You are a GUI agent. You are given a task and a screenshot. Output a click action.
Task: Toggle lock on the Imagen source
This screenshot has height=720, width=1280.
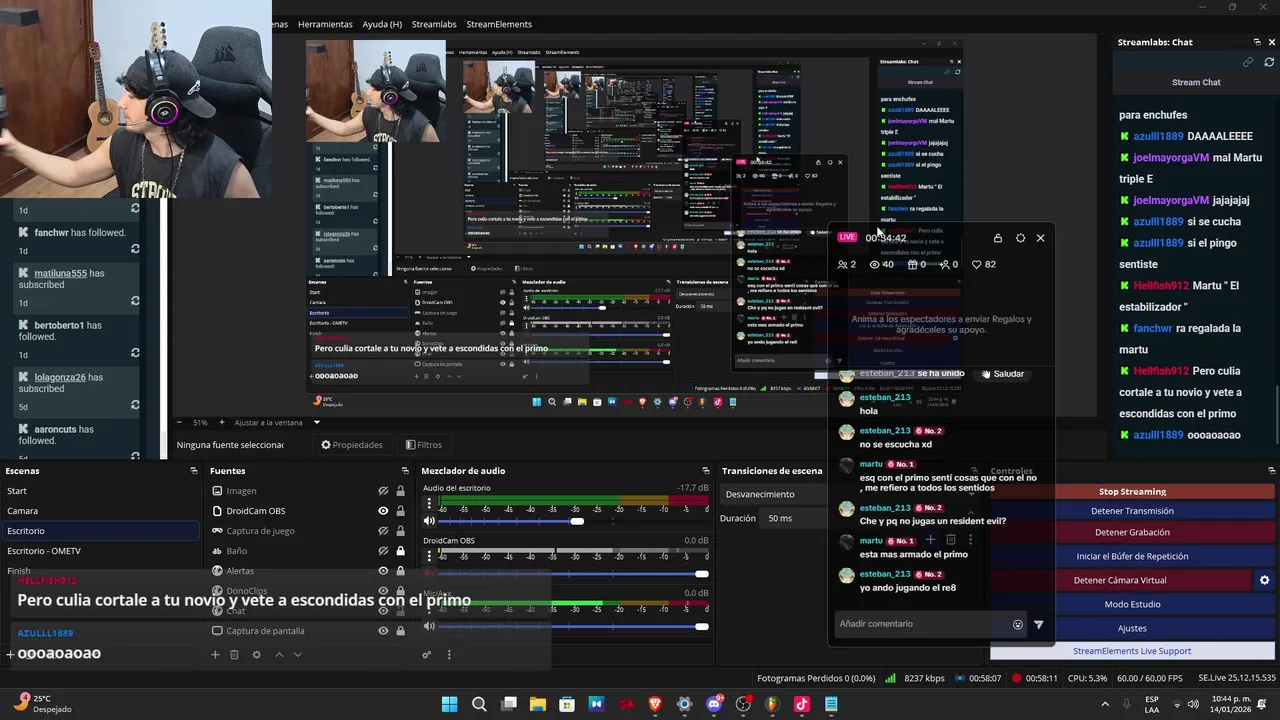(x=401, y=491)
